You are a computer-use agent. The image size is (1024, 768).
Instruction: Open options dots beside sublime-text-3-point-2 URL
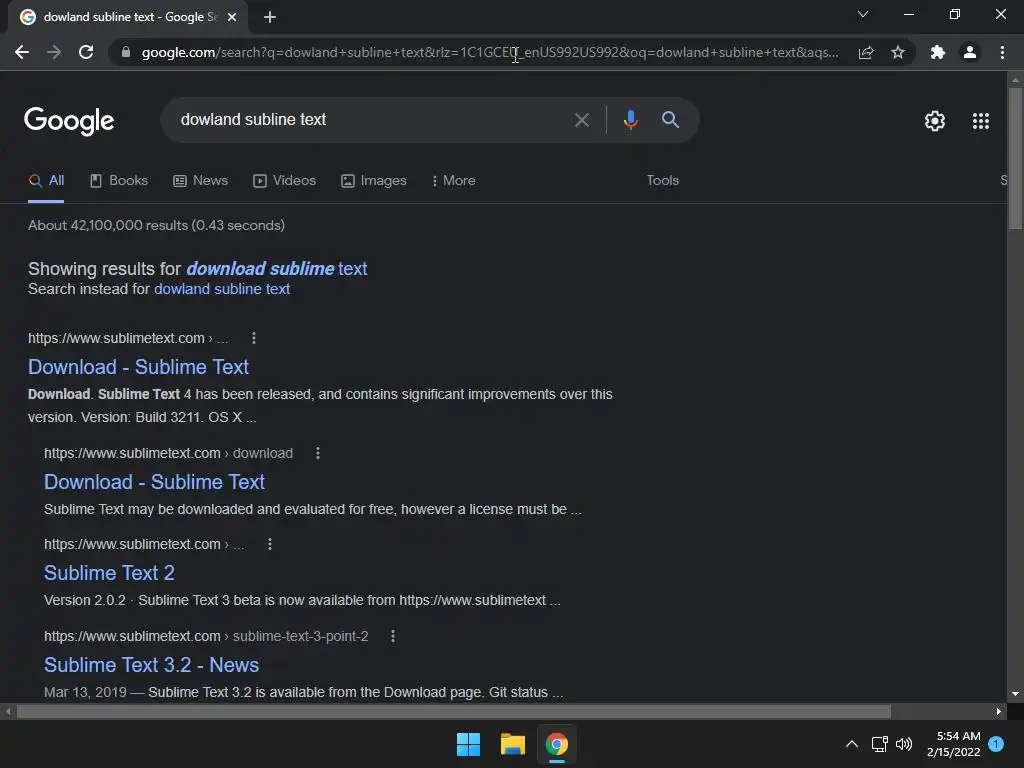click(x=392, y=636)
